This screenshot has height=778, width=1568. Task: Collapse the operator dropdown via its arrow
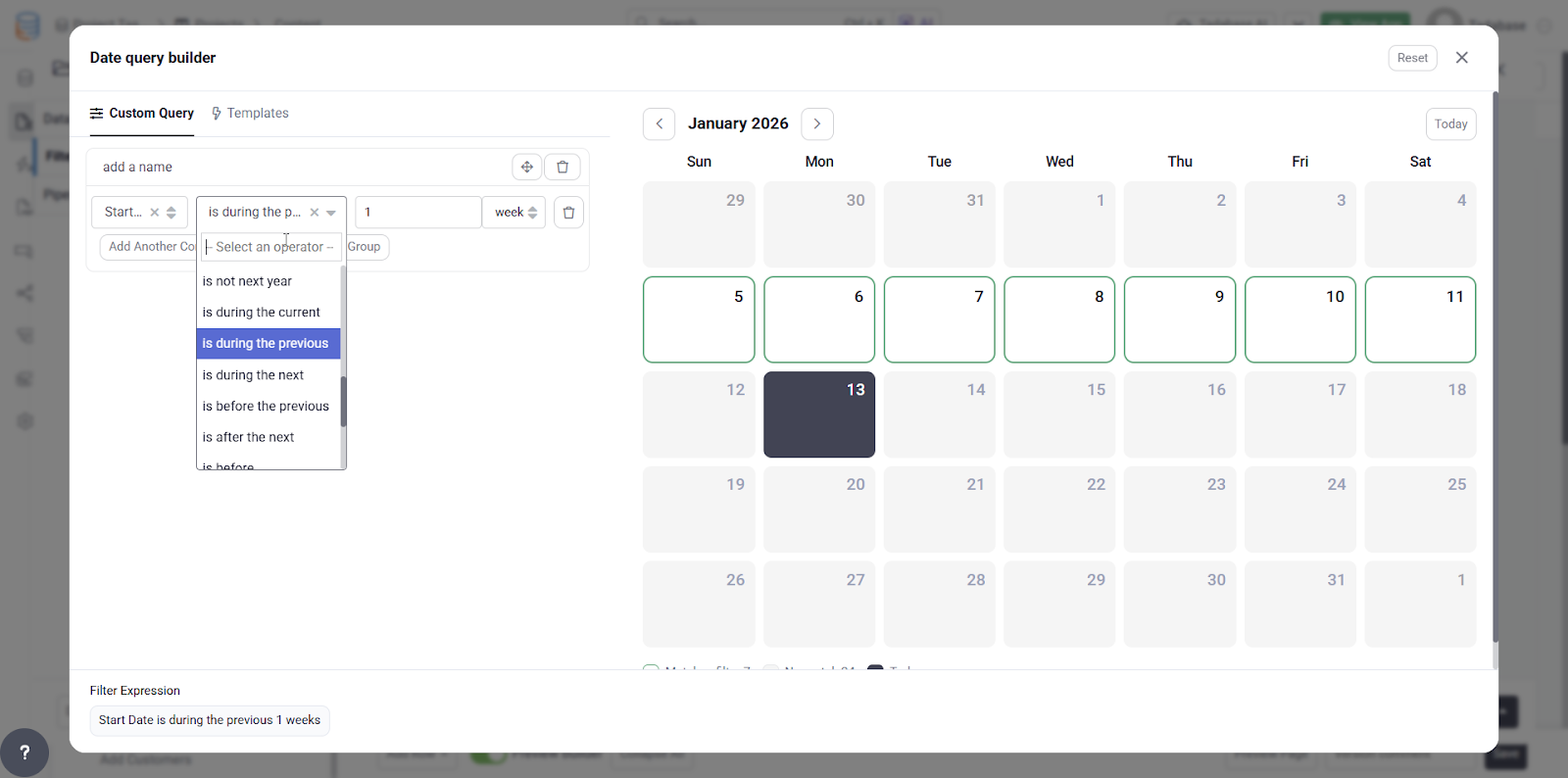click(x=332, y=213)
